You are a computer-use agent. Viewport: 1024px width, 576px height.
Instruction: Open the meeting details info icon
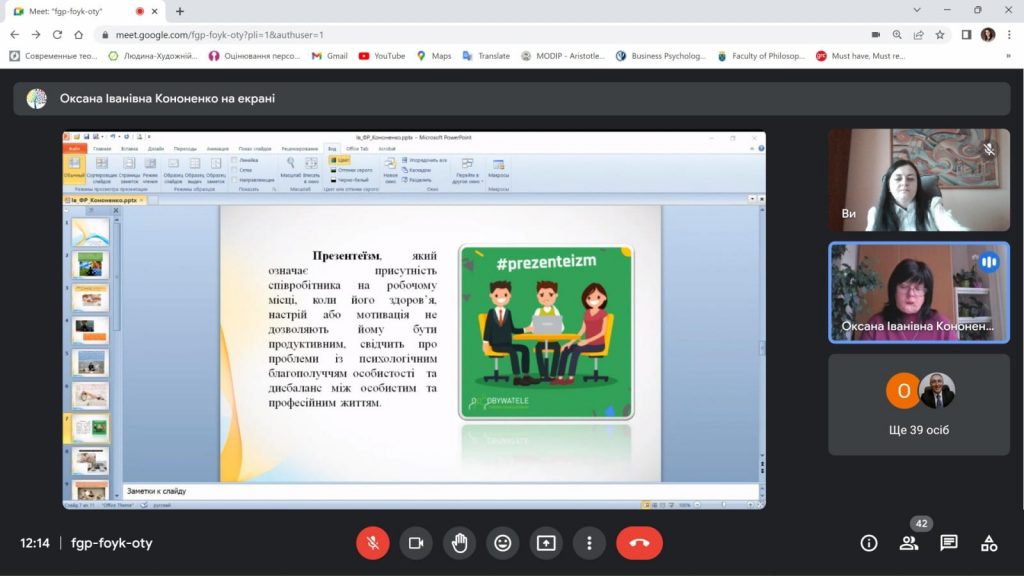point(869,543)
